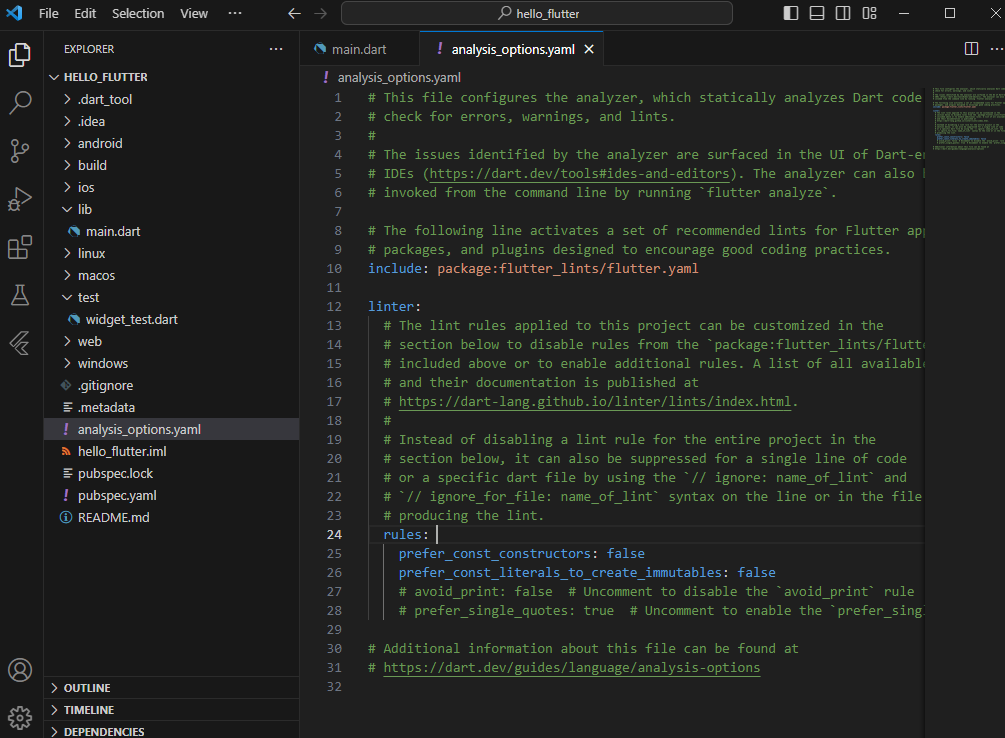Switch to the main.dart tab
Image resolution: width=1005 pixels, height=738 pixels.
[x=359, y=49]
